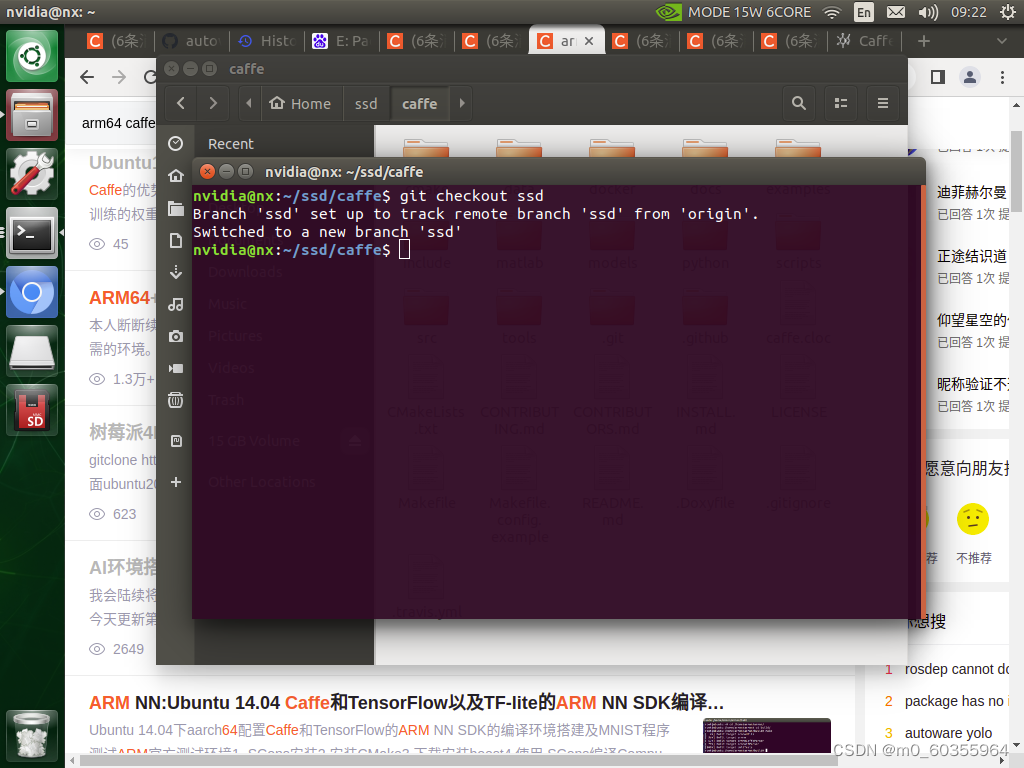Open Chromium browser launcher icon
Screen dimensions: 1024x768
[32, 292]
